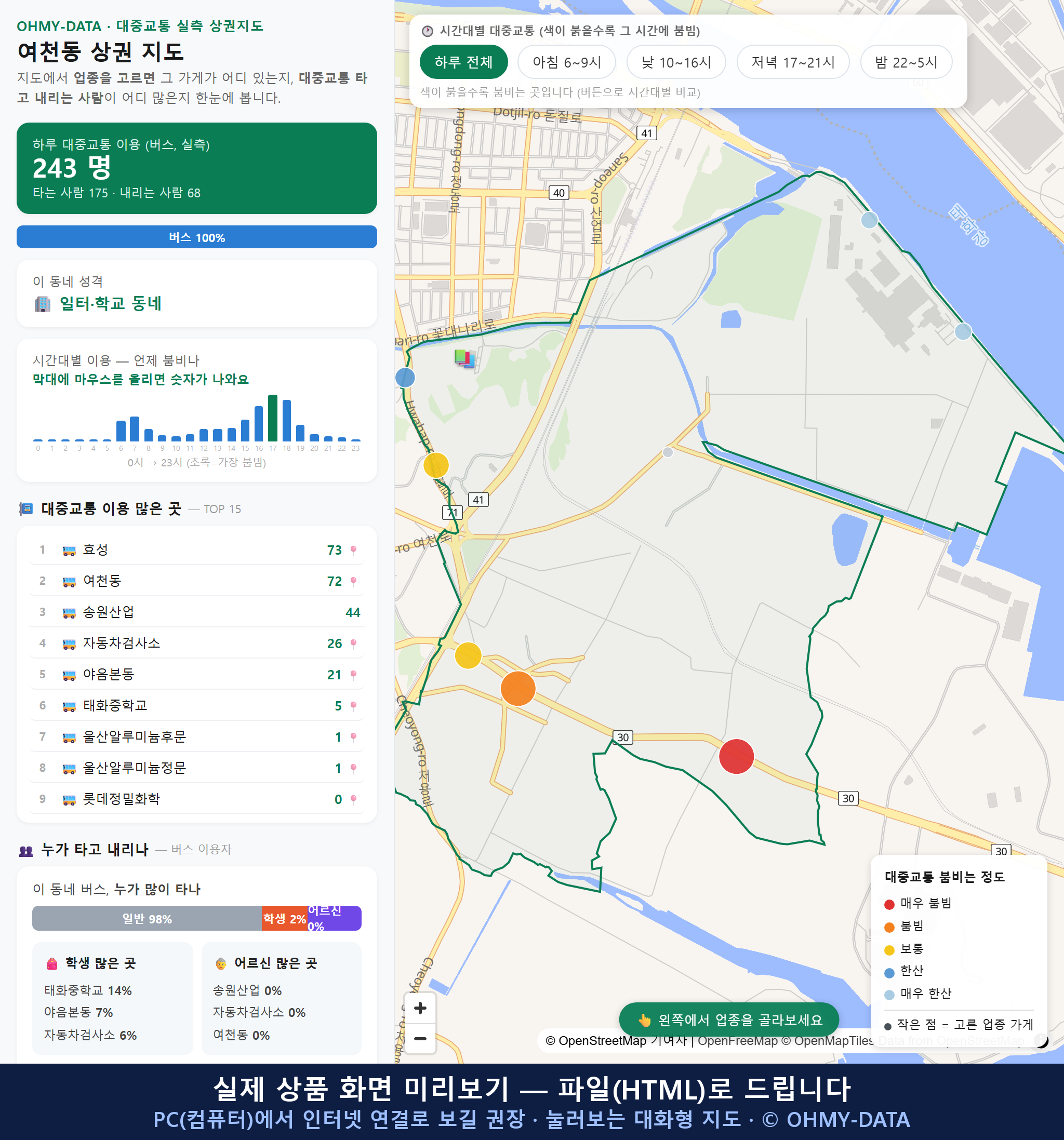
Task: Zoom out on the map
Action: [x=420, y=1039]
